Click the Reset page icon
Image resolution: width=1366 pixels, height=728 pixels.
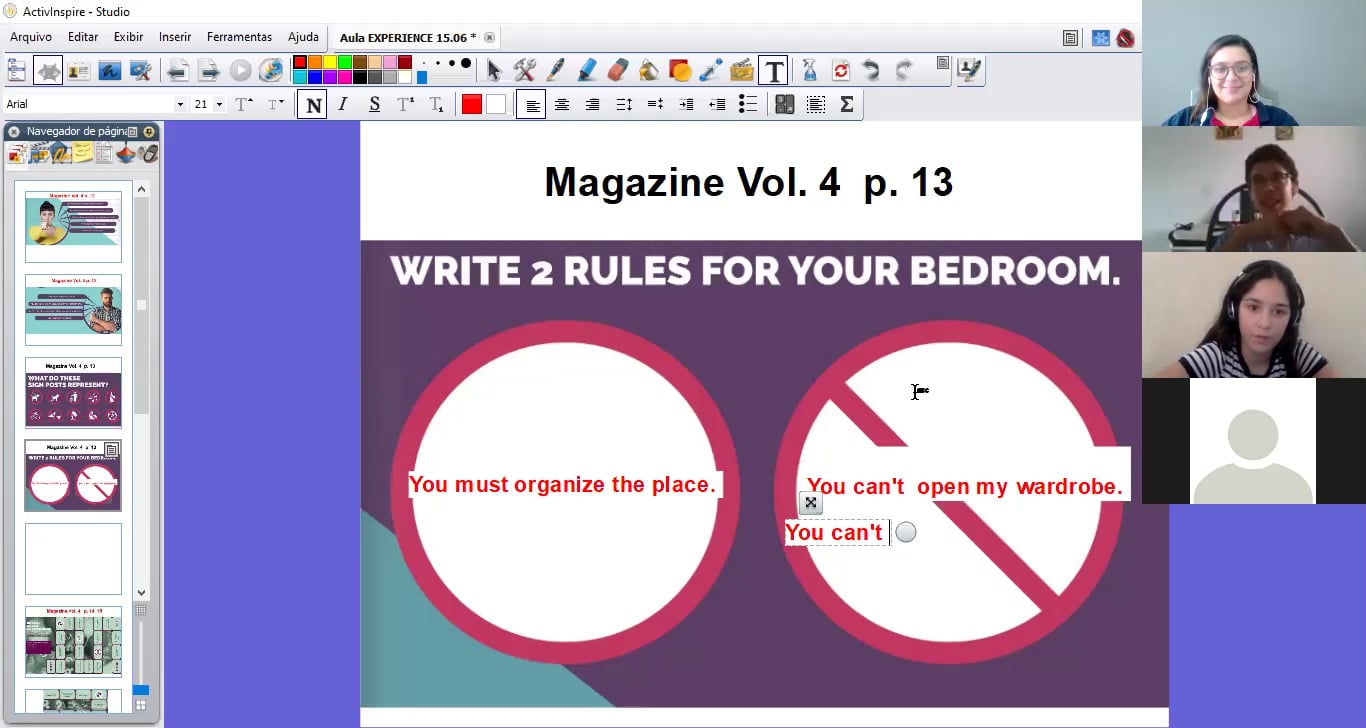(x=840, y=70)
